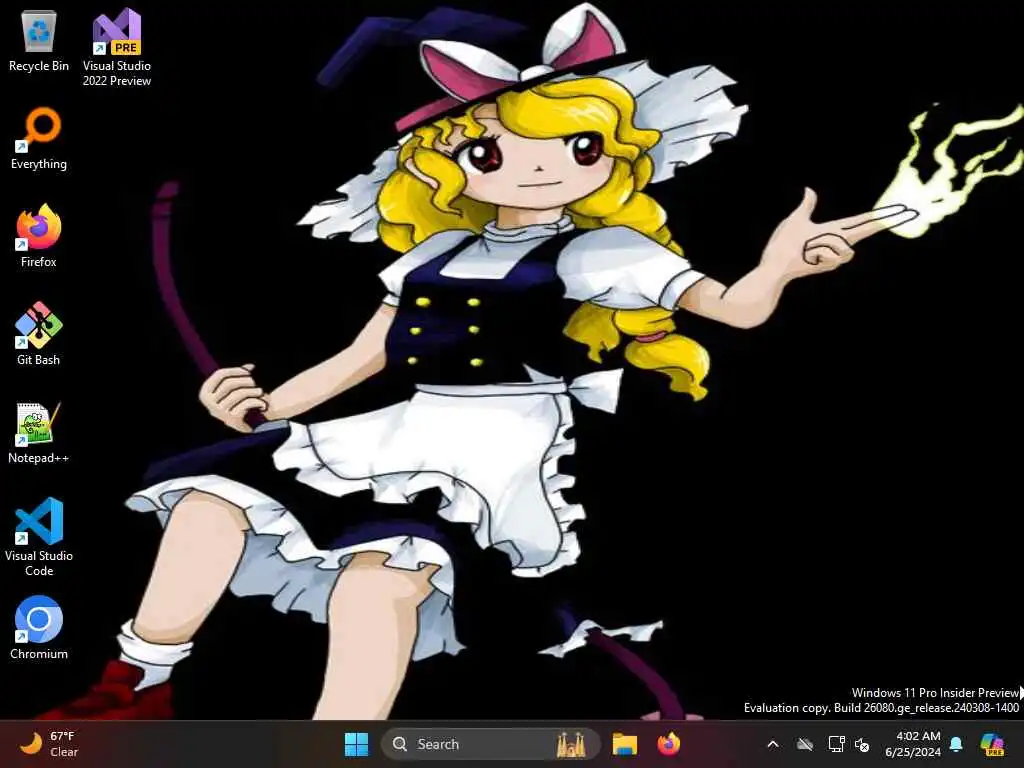Launch Firefox from the taskbar
1024x768 pixels.
tap(669, 744)
